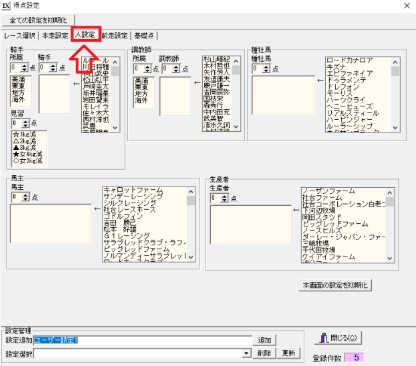This screenshot has width=416, height=366.
Task: Select △2kg減 apprentice entry
Action: coord(24,141)
